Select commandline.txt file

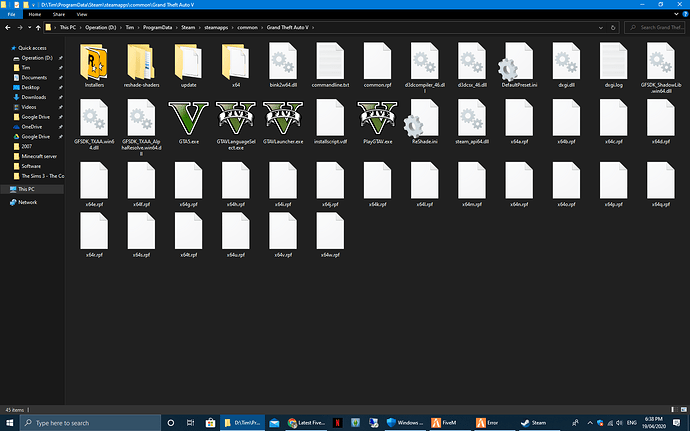[x=330, y=65]
